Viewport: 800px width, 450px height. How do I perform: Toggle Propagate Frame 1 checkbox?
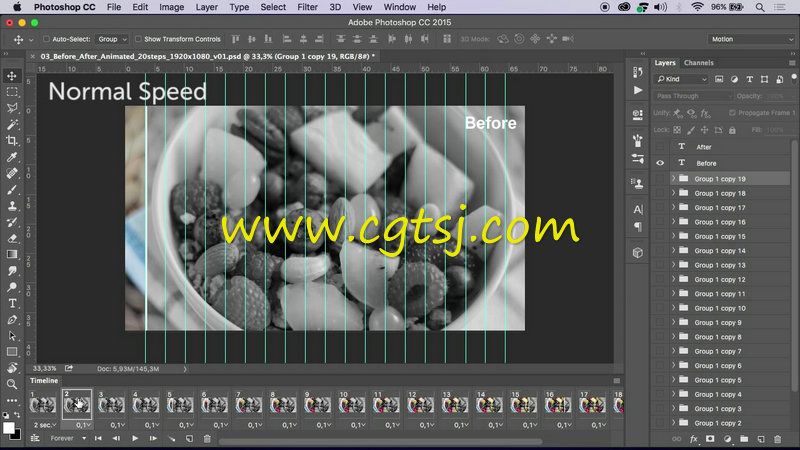732,113
